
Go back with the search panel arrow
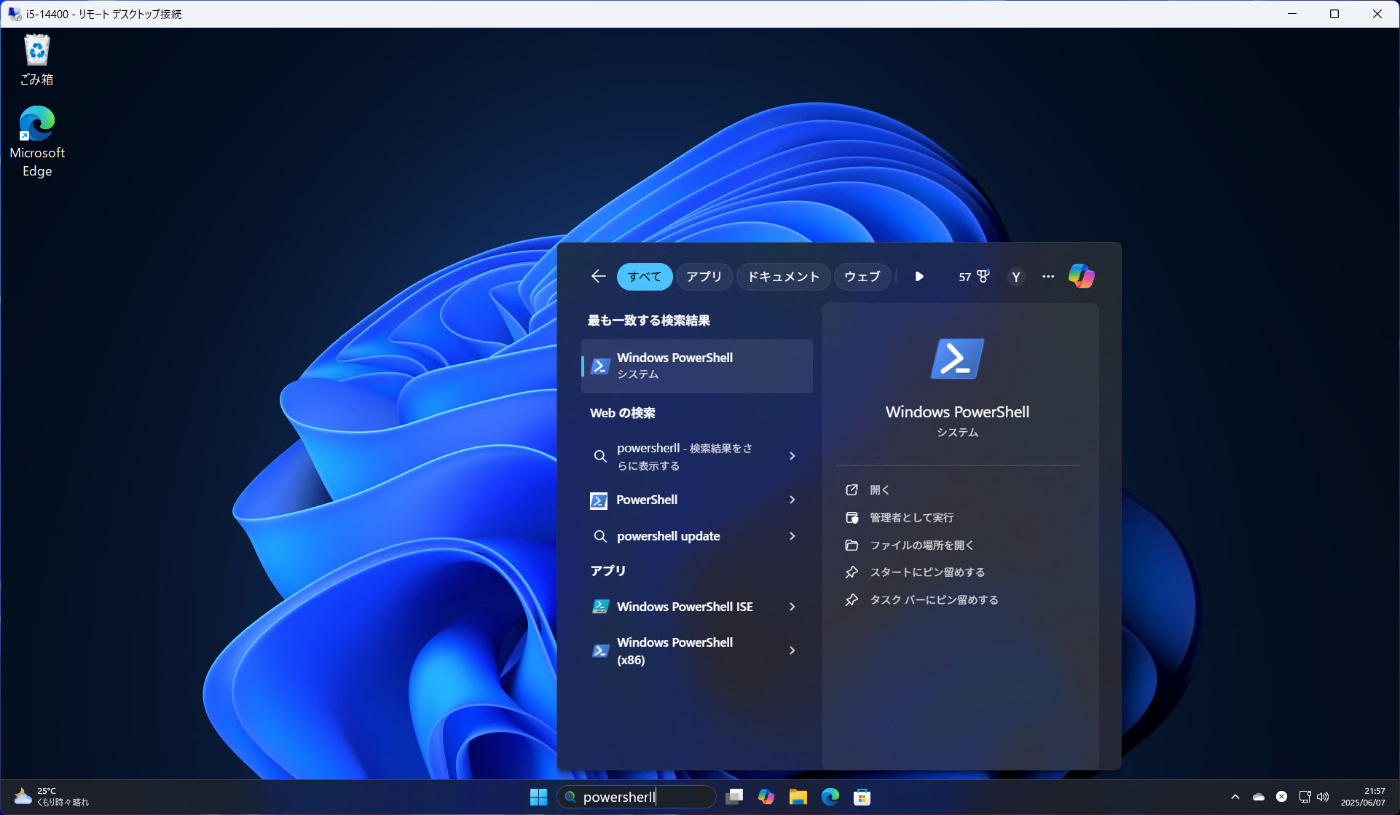598,276
